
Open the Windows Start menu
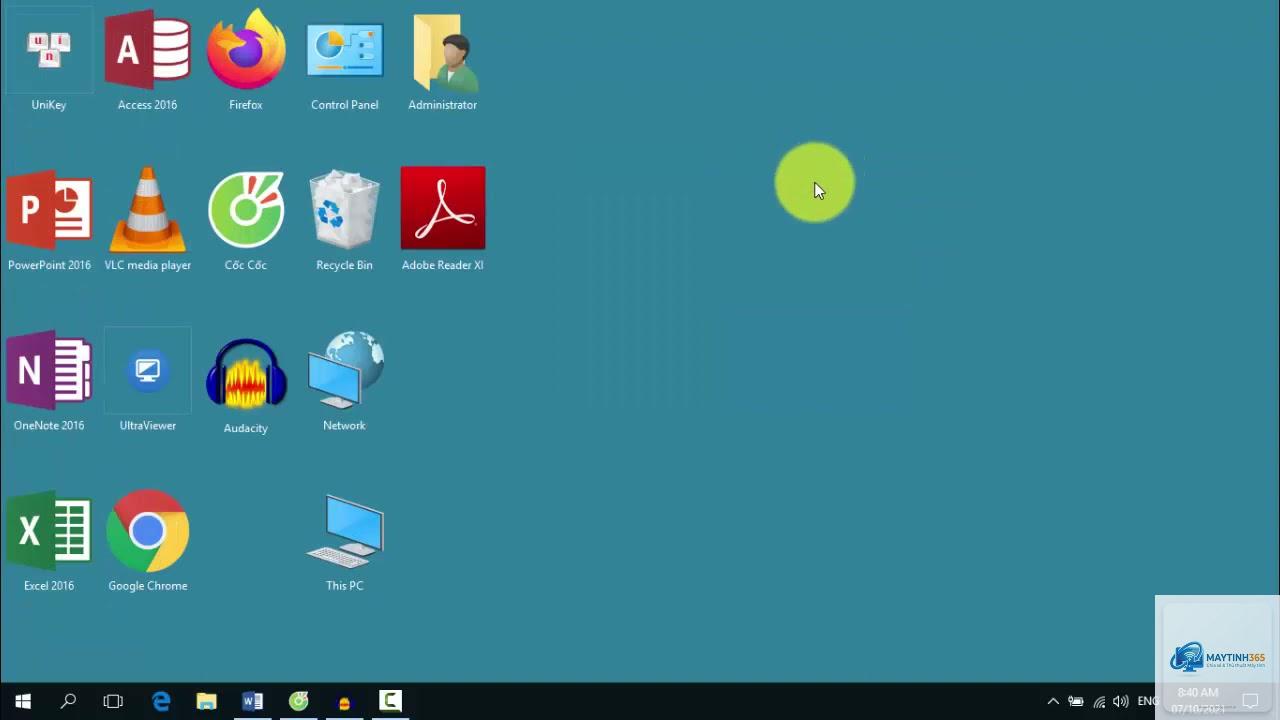23,701
